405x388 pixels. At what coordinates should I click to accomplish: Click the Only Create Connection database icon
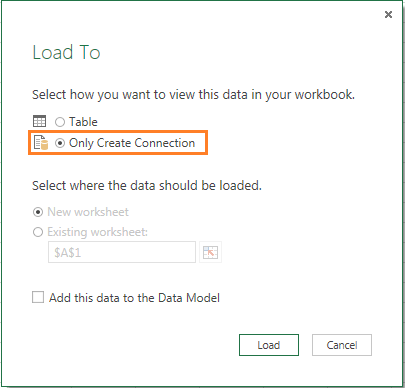(41, 143)
